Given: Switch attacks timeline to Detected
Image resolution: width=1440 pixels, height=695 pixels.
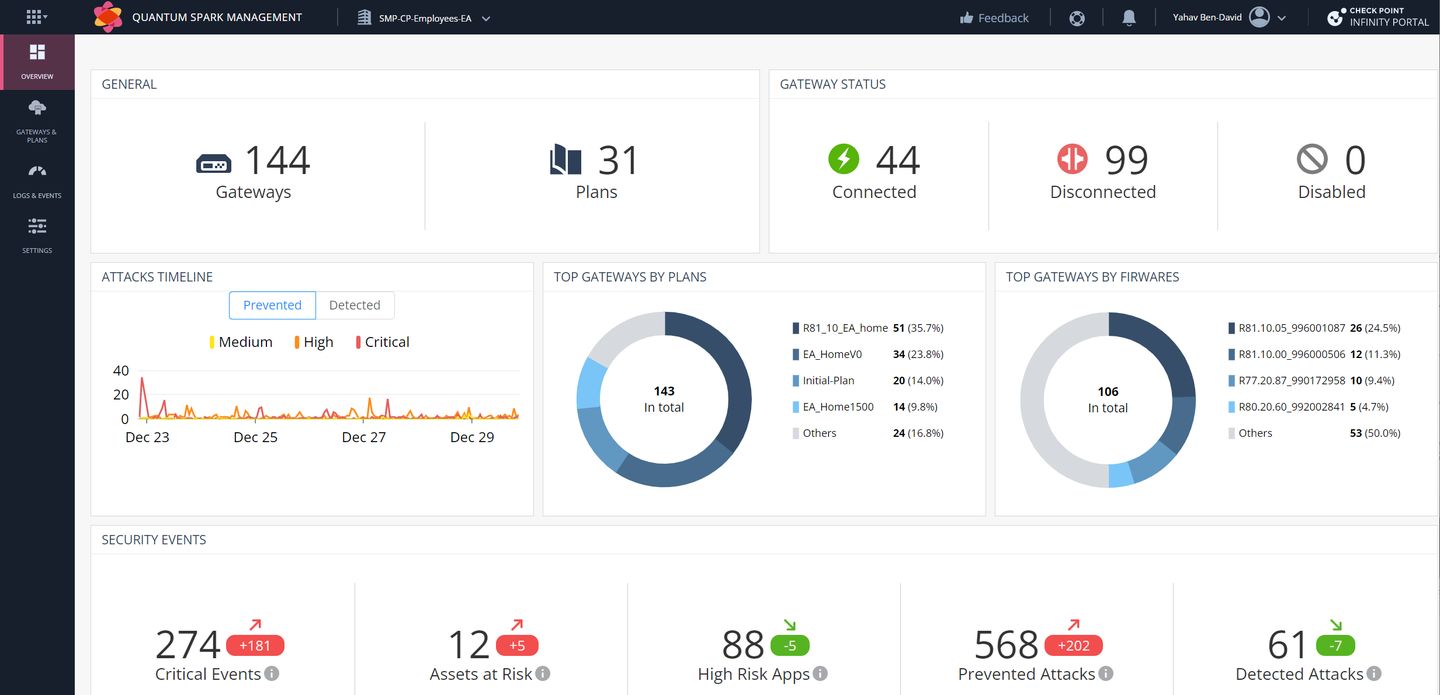Looking at the screenshot, I should coord(355,305).
